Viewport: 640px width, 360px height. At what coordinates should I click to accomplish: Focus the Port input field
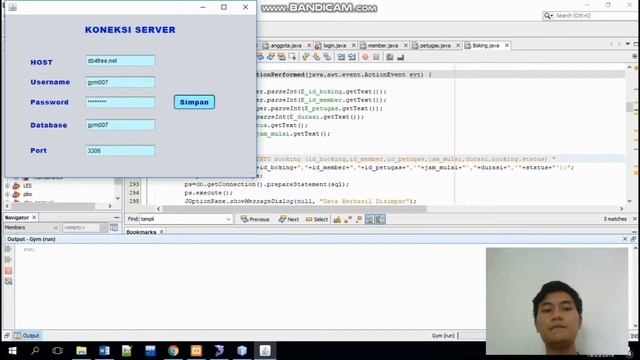[120, 151]
